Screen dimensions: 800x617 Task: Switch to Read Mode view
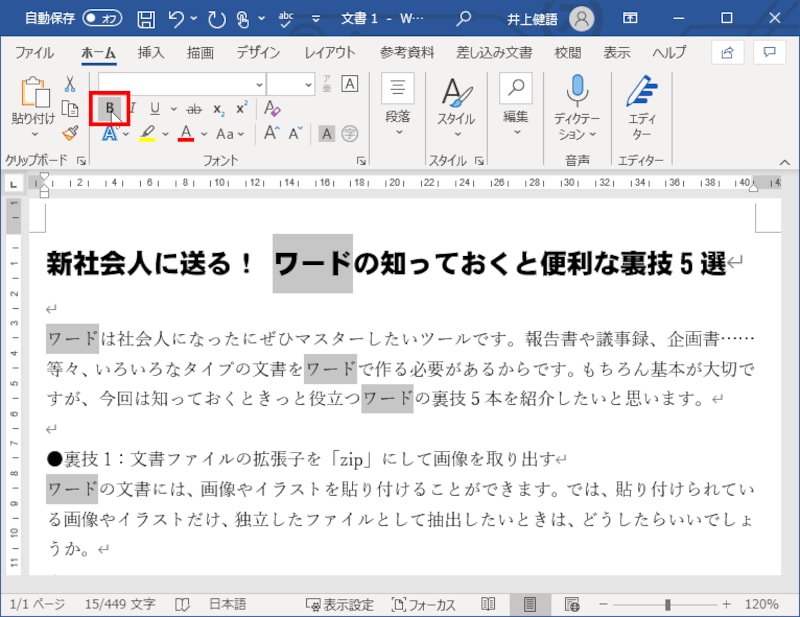coord(490,604)
